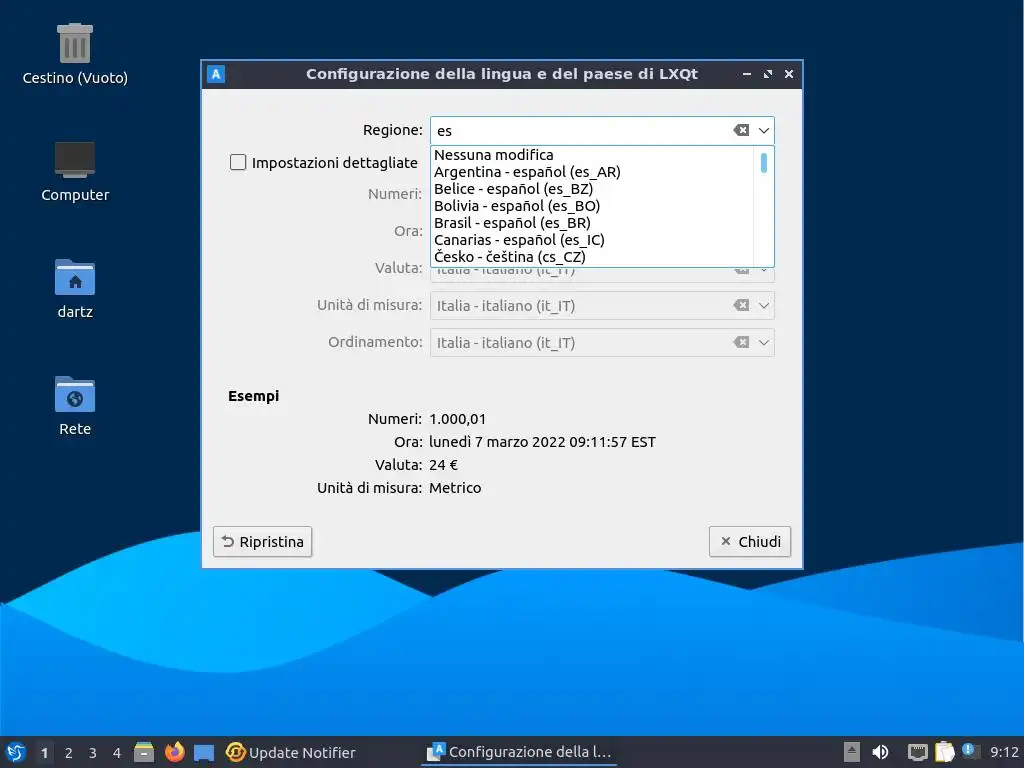Click the show desktop icon in taskbar

point(204,752)
